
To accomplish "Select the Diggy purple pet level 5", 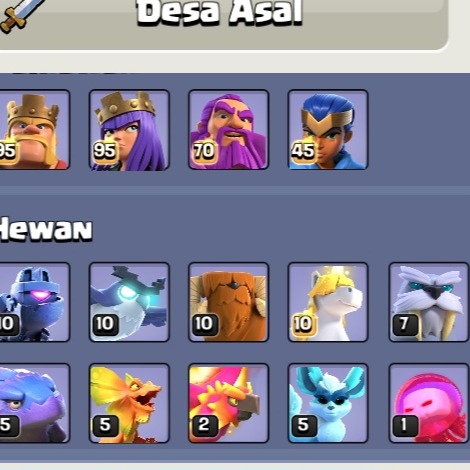I will click(34, 403).
